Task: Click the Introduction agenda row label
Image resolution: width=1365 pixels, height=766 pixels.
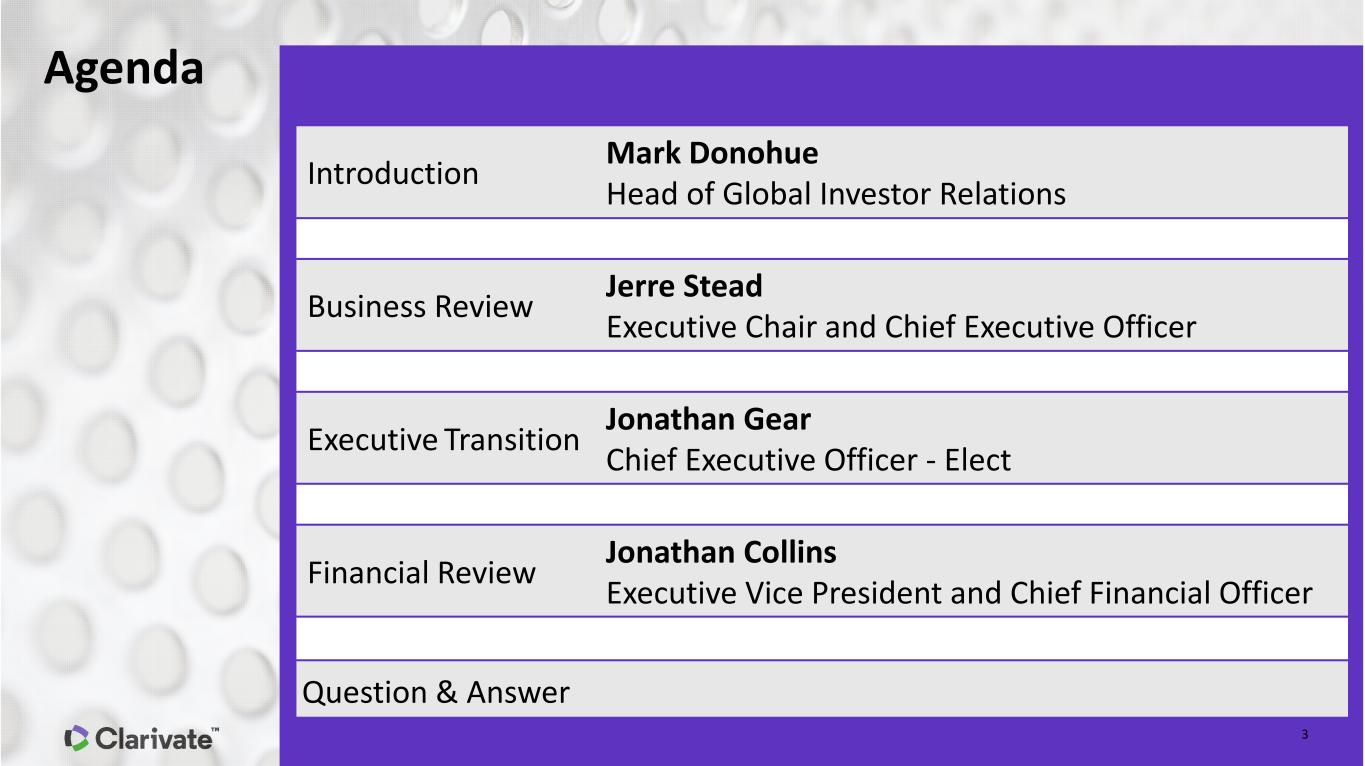Action: [x=393, y=174]
